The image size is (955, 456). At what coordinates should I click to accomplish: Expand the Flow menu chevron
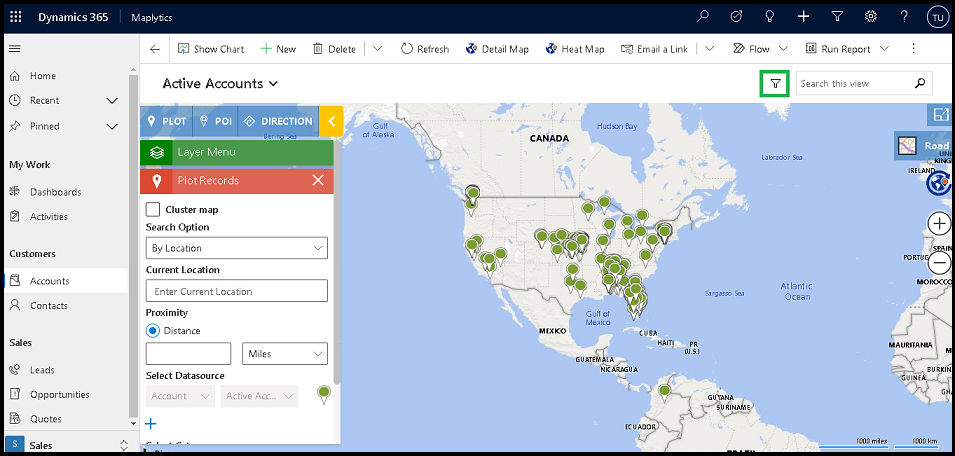783,49
